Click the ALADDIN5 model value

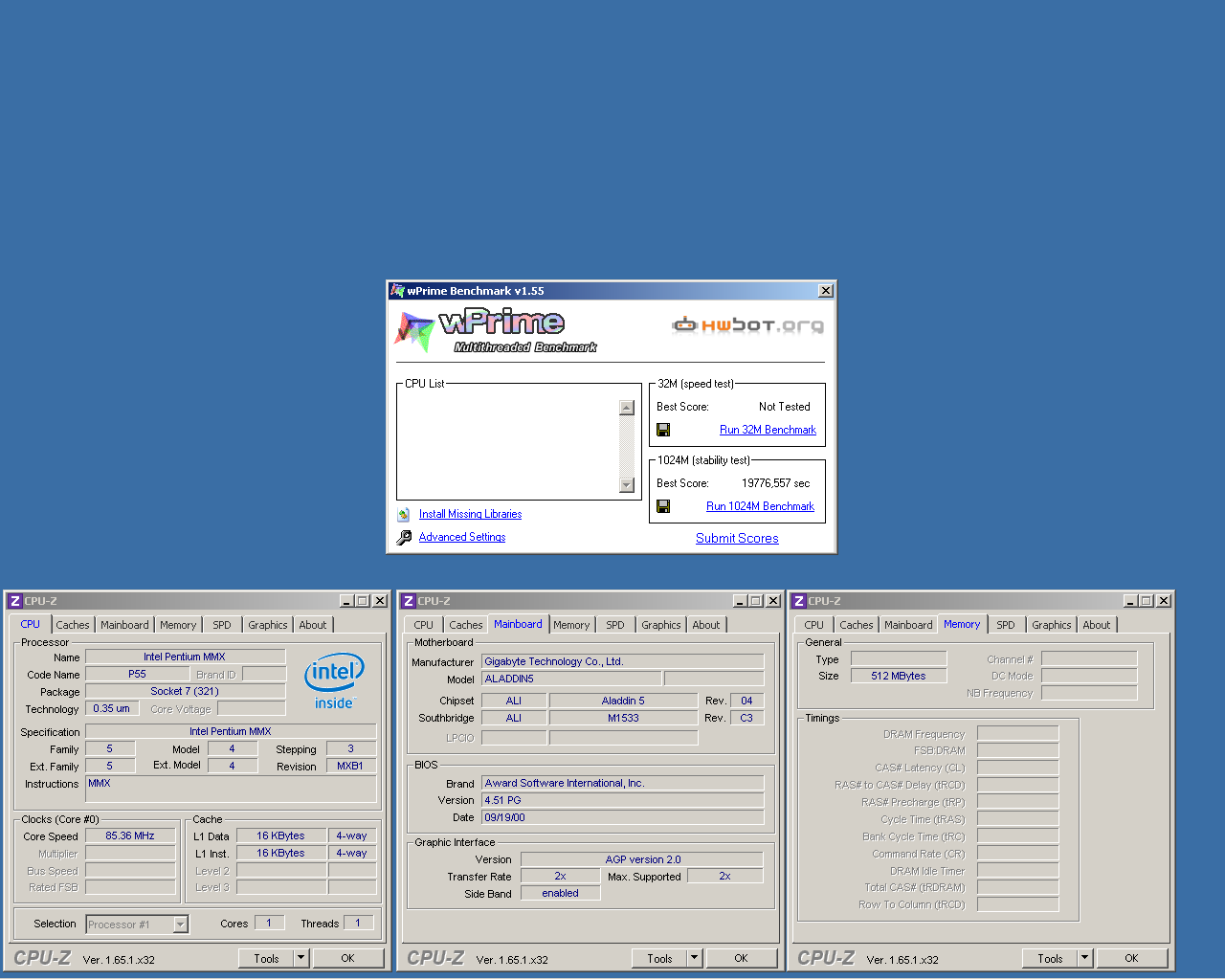pos(571,679)
